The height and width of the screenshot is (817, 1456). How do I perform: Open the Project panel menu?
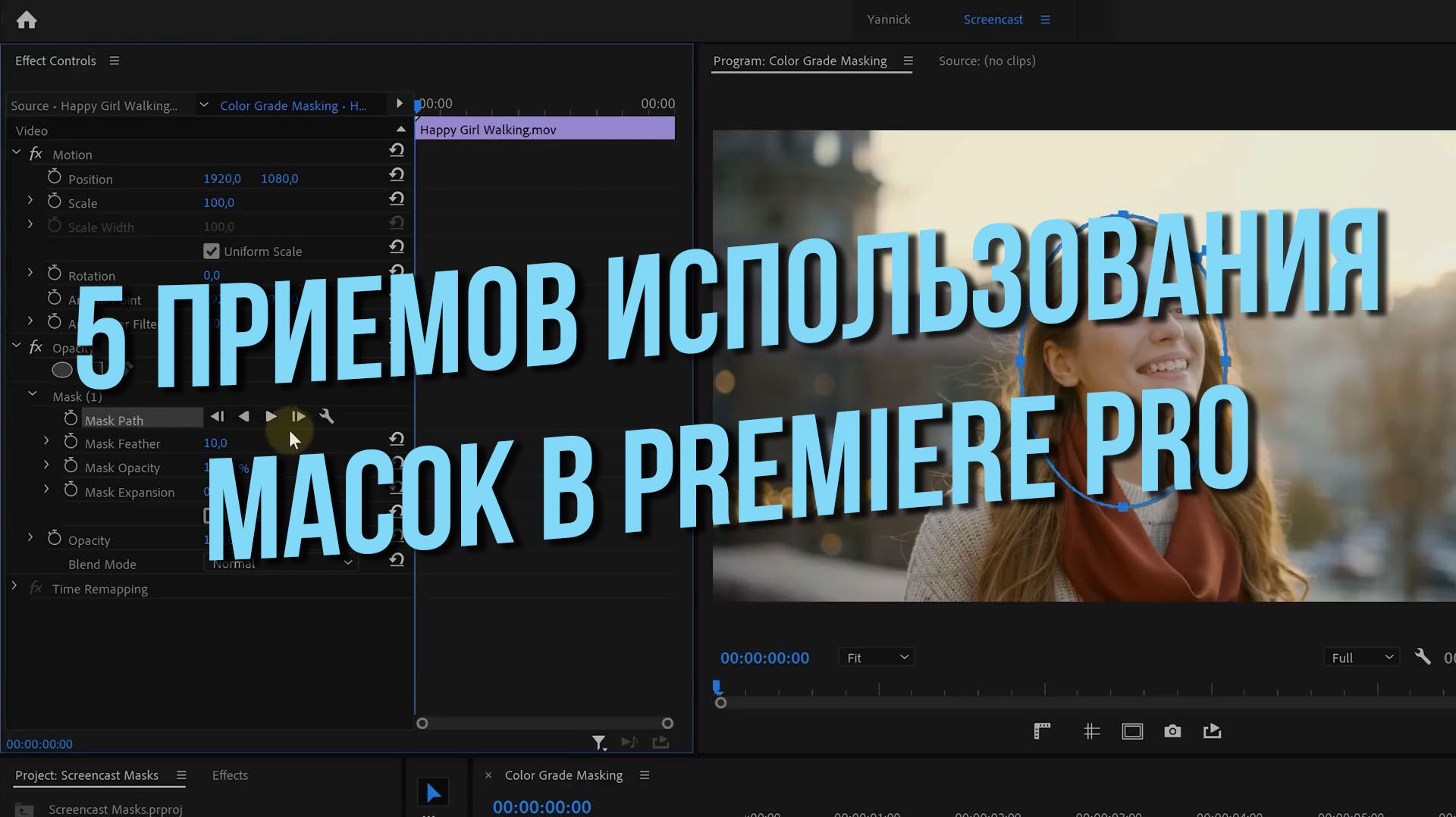click(181, 775)
